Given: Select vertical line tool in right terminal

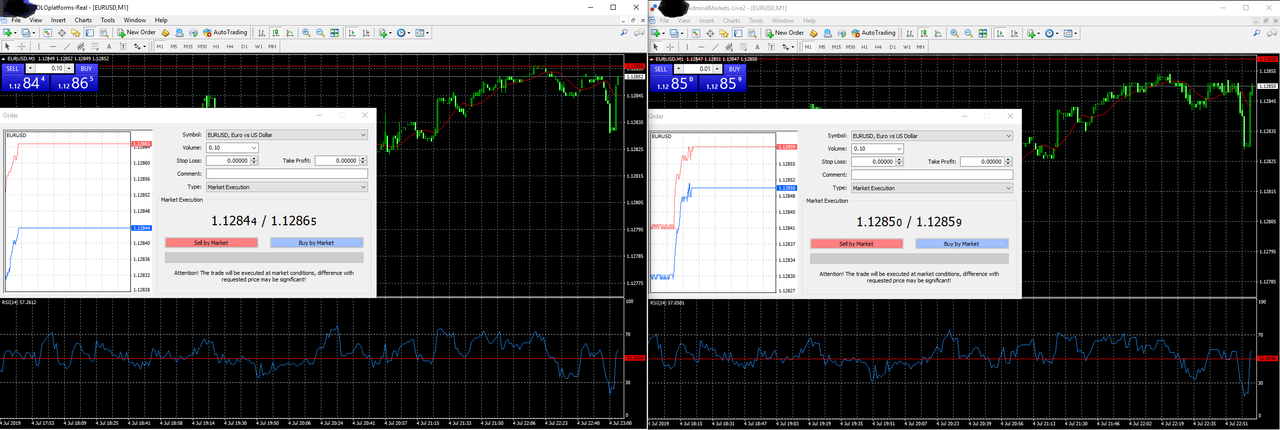Looking at the screenshot, I should (x=687, y=47).
